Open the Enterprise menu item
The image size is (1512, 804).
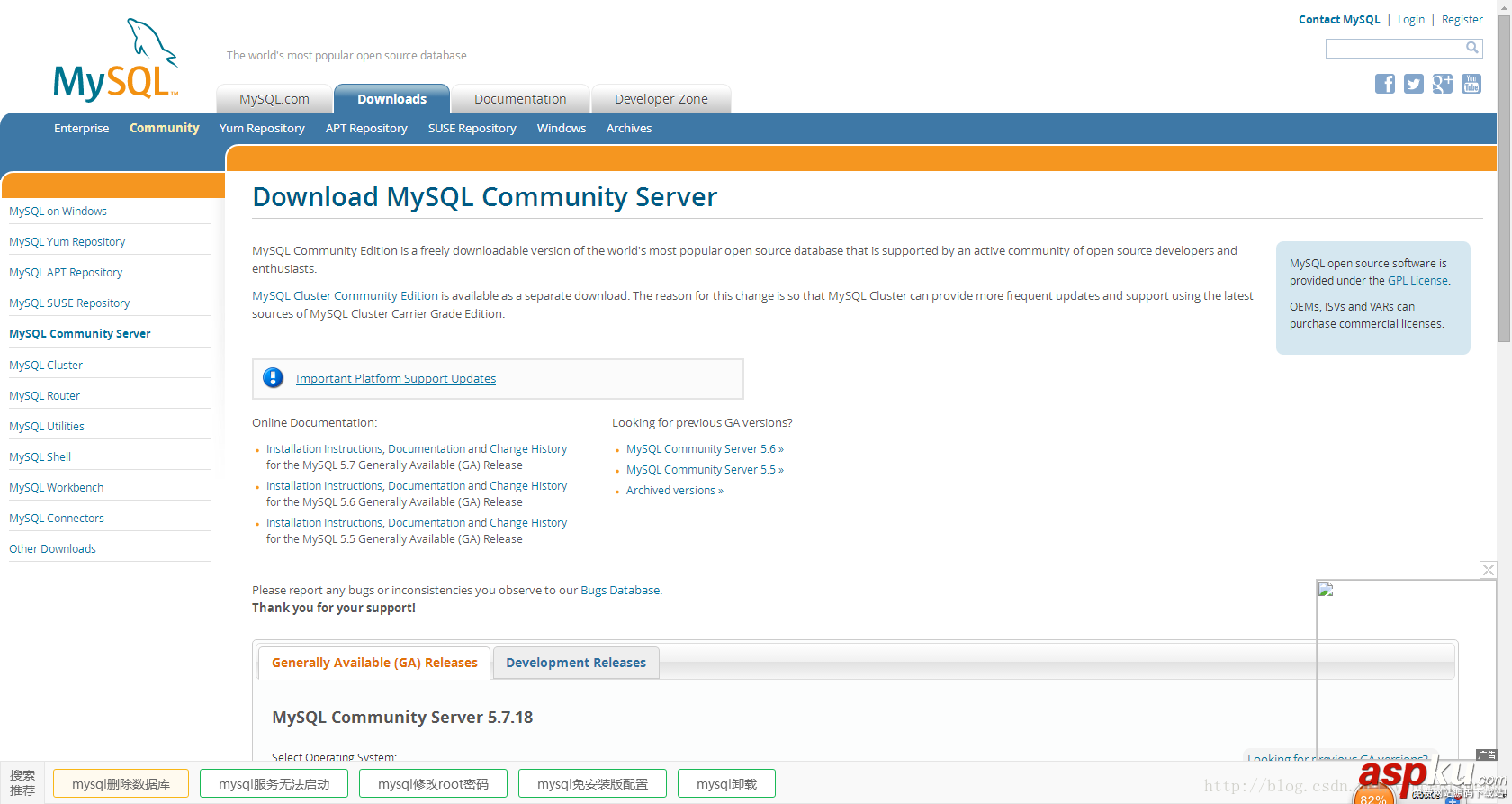tap(81, 129)
